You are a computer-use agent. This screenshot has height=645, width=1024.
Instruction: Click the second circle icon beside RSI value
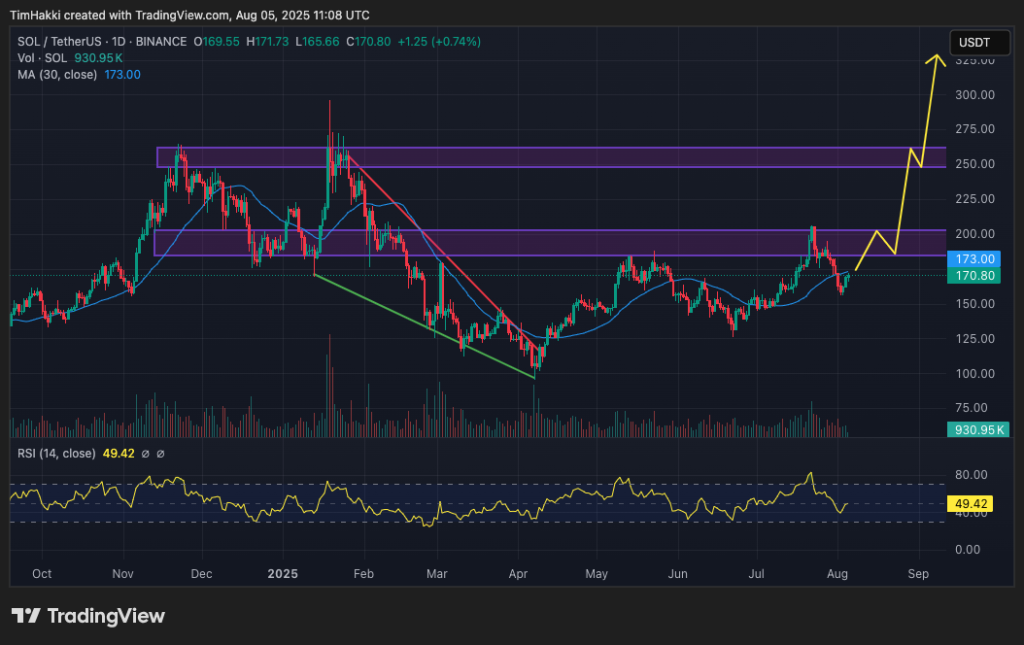click(160, 453)
